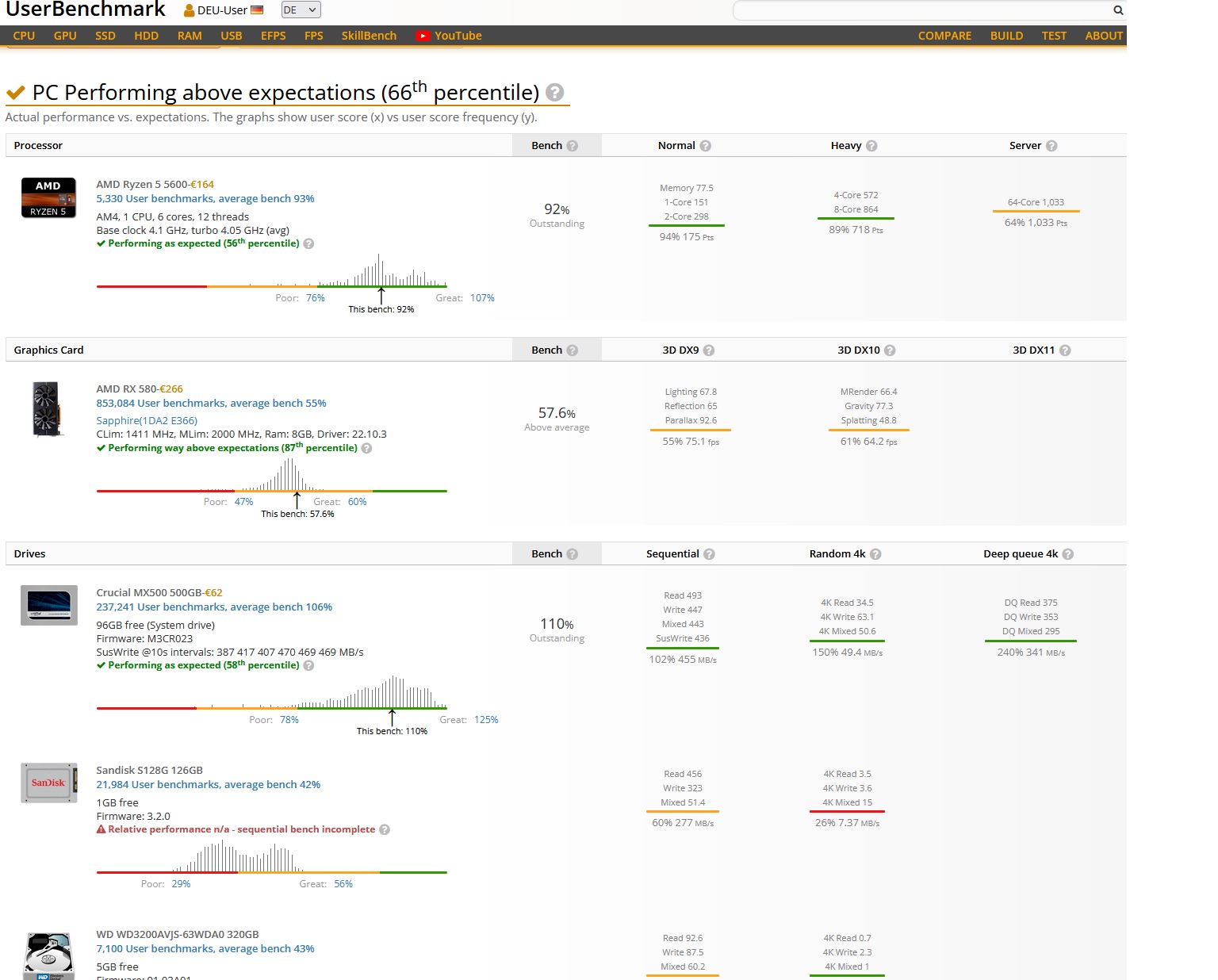Click the help icon next to 3D DX9
The image size is (1218, 980).
click(709, 350)
